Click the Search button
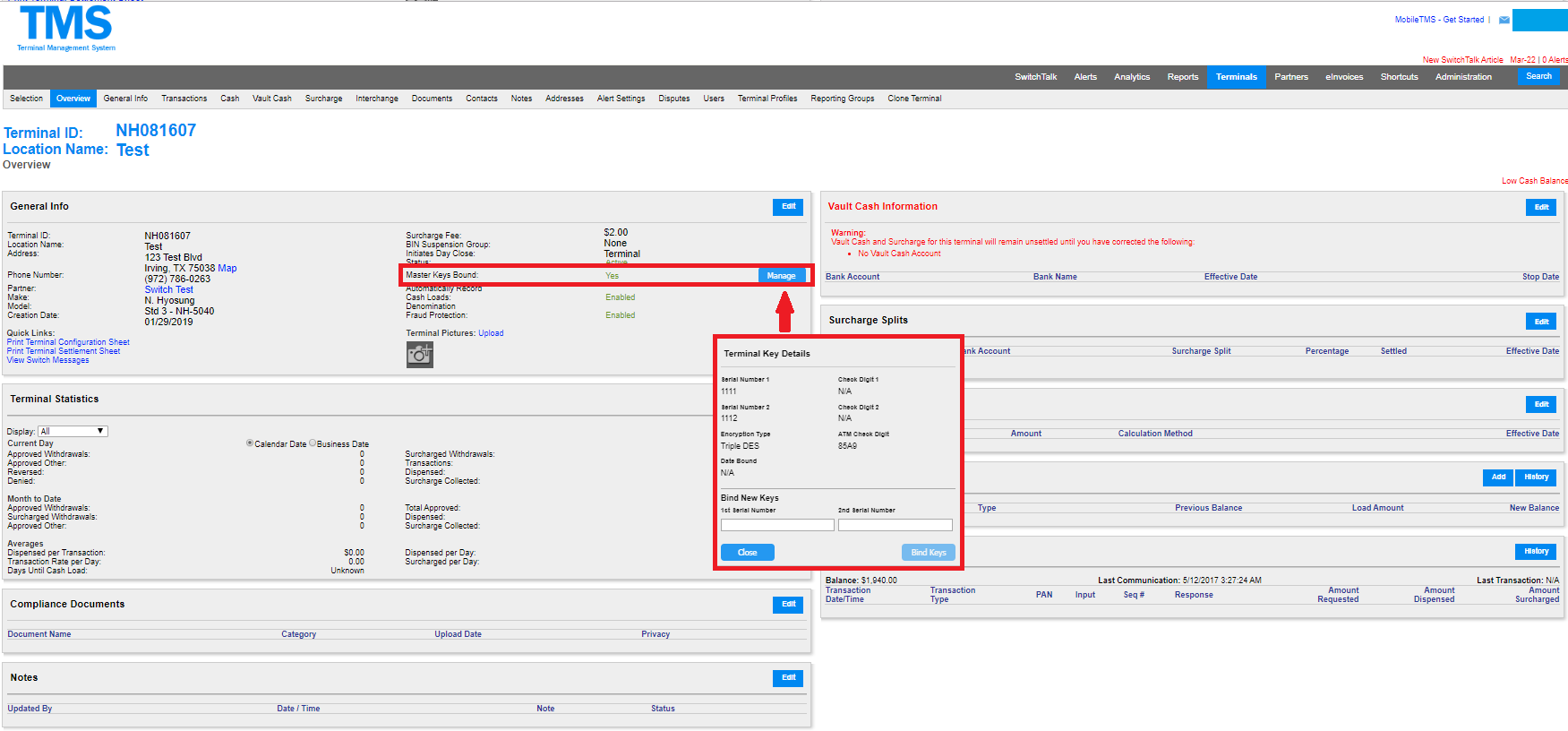The image size is (1568, 731). point(1538,76)
